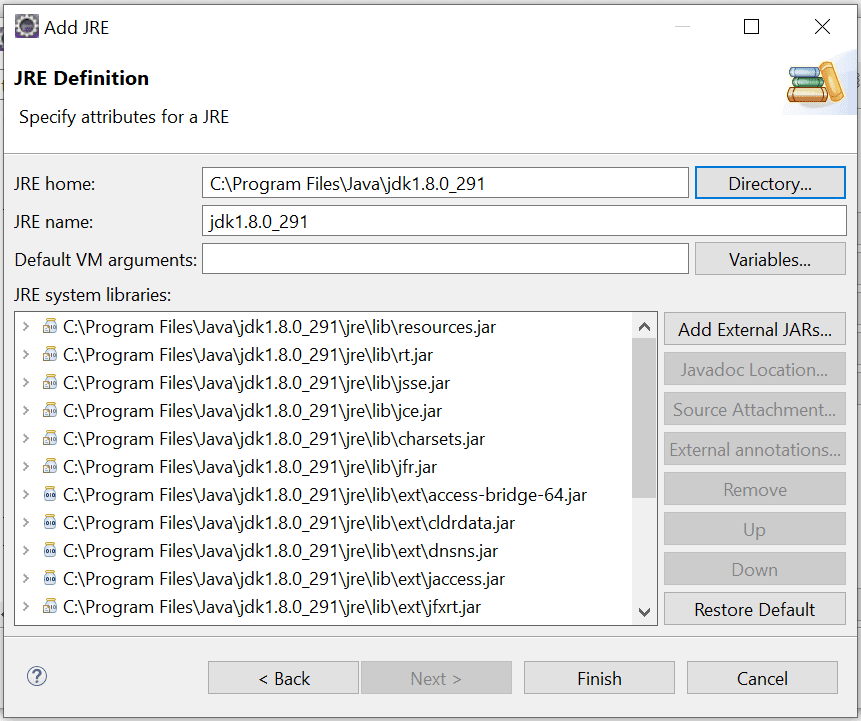
Task: Go back to the previous wizard page
Action: tap(283, 677)
